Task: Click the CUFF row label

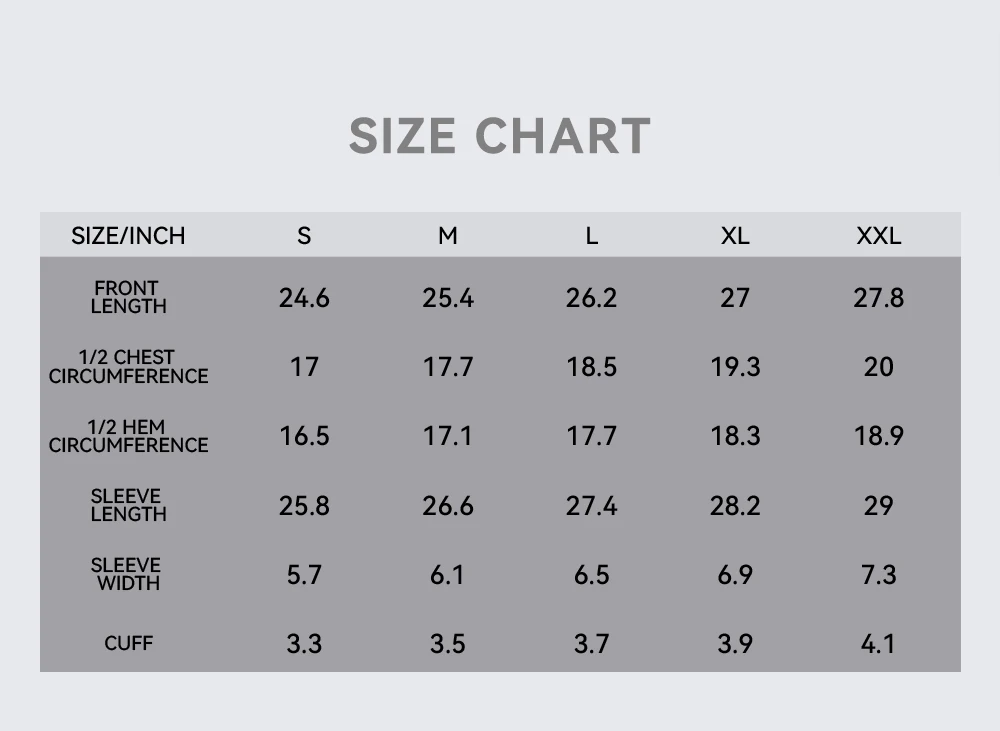Action: pos(128,643)
